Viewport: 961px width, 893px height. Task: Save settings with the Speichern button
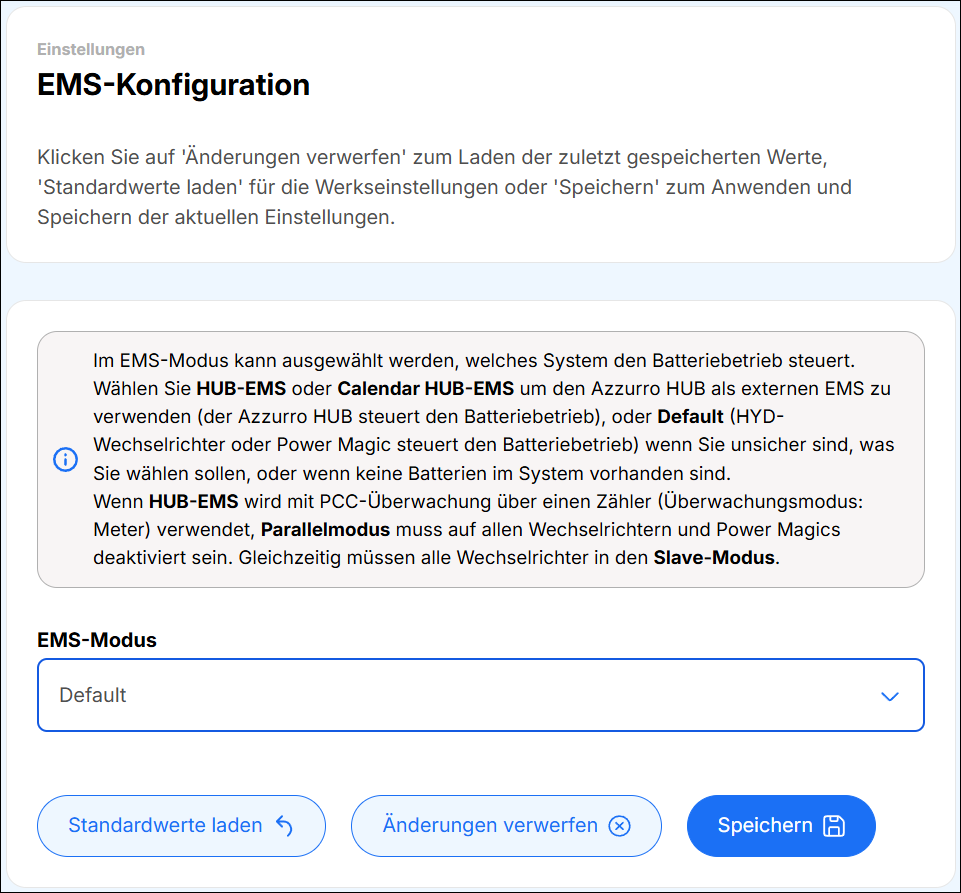[781, 826]
